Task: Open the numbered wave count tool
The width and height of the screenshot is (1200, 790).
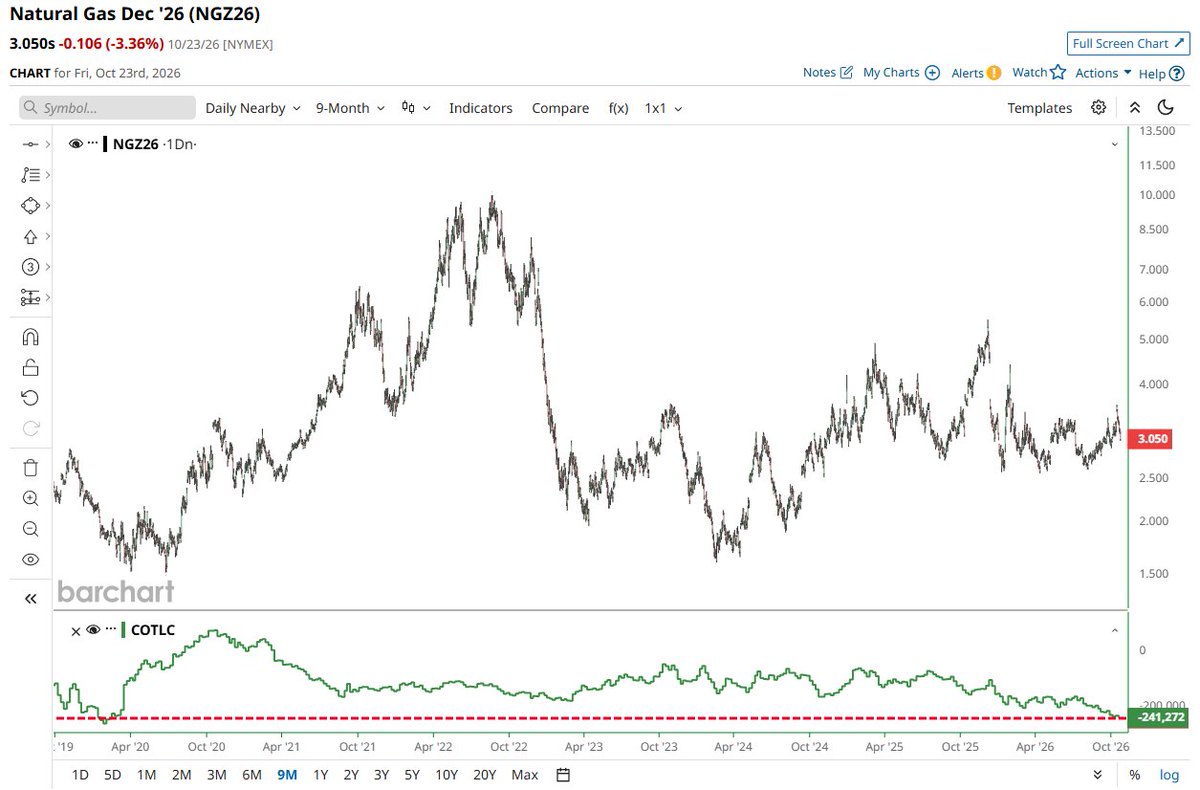Action: click(x=30, y=267)
